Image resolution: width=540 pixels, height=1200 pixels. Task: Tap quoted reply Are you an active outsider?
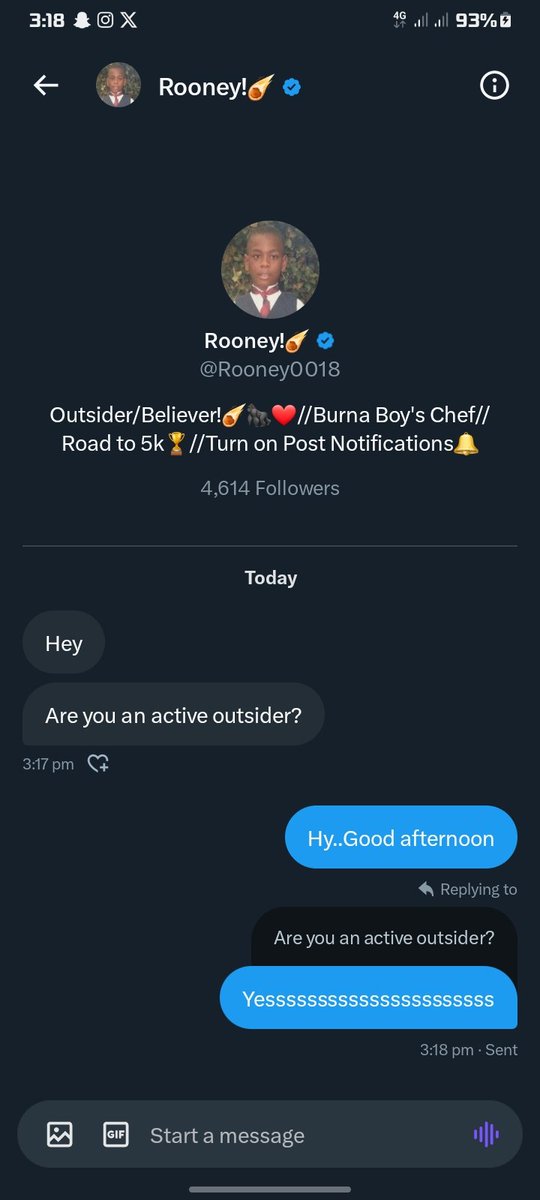(384, 938)
